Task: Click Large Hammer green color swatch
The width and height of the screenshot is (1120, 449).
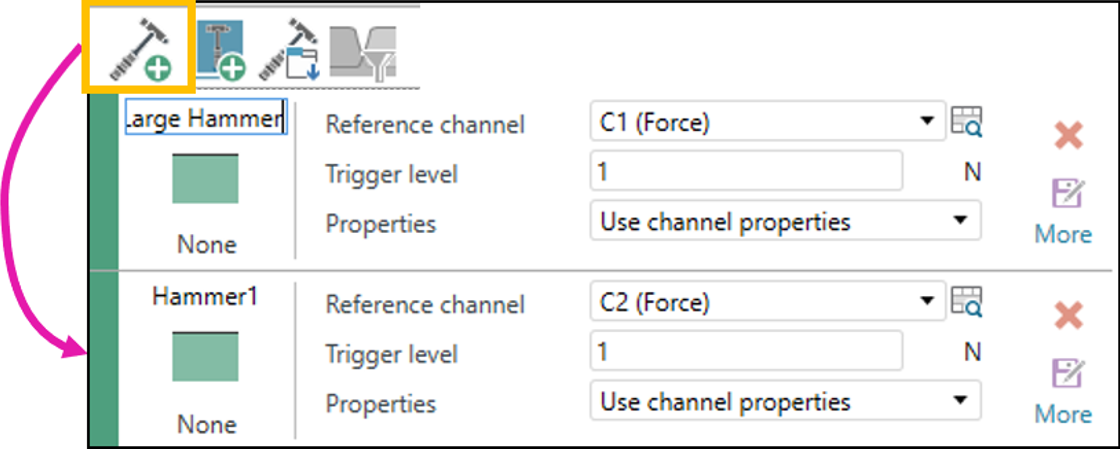Action: pos(205,179)
